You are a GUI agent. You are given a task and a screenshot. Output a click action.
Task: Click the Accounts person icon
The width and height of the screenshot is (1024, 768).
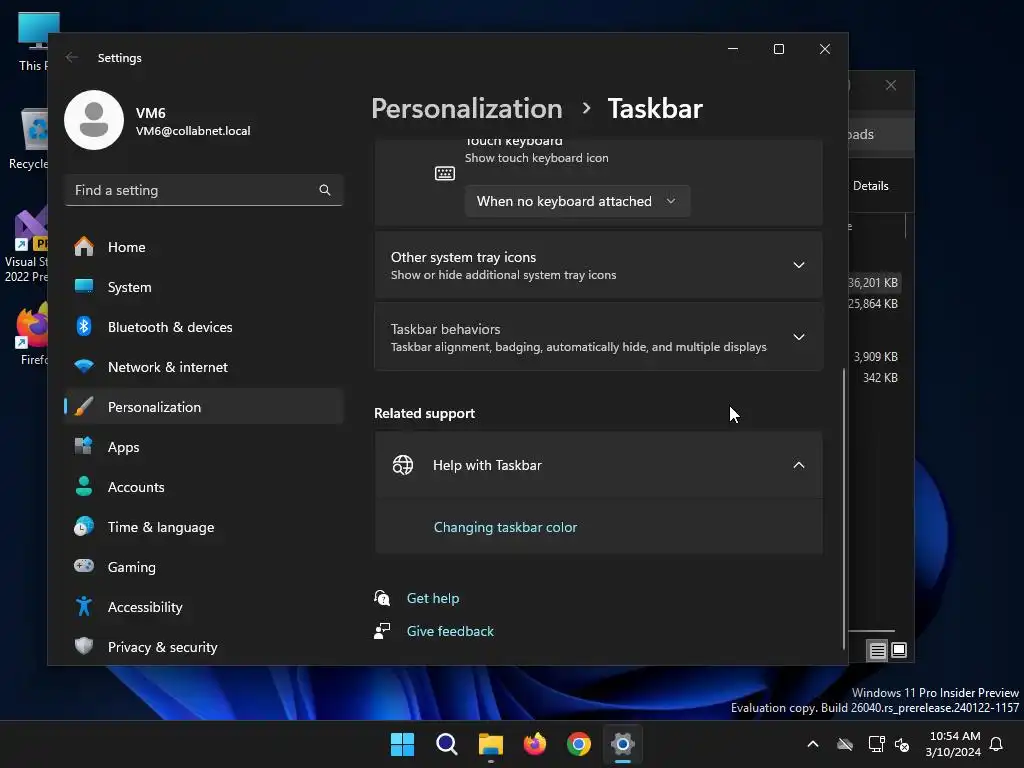84,486
